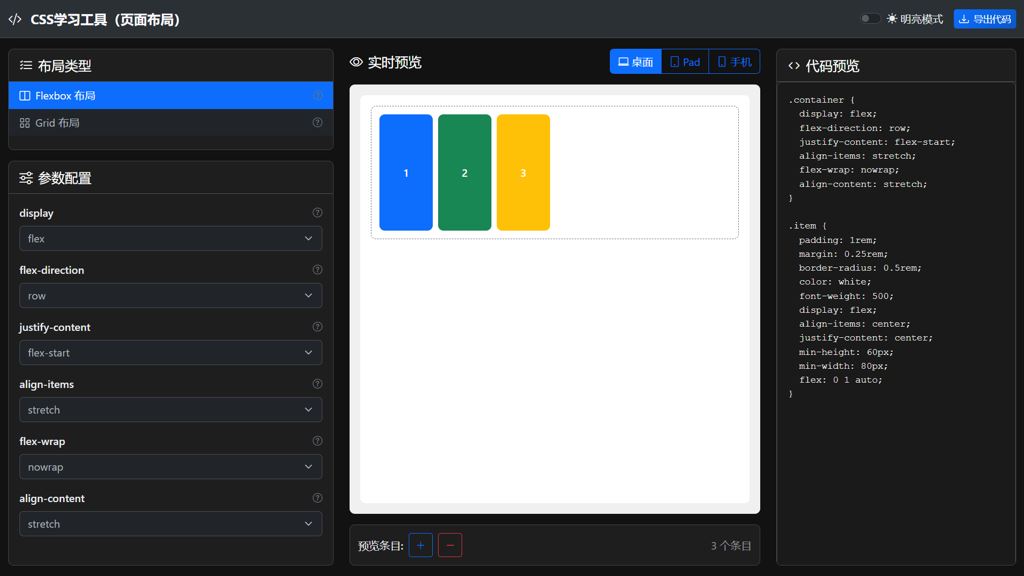The height and width of the screenshot is (576, 1024).
Task: Click the question mark icon on Flexbox 布局
Action: click(318, 96)
